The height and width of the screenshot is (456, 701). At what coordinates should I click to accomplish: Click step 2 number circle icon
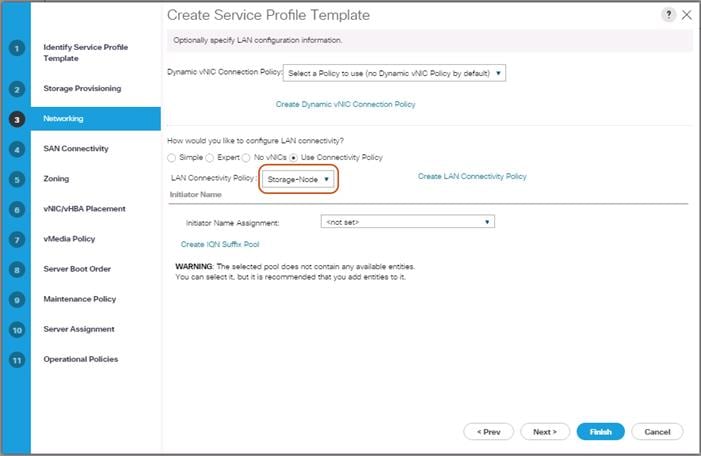tap(16, 89)
